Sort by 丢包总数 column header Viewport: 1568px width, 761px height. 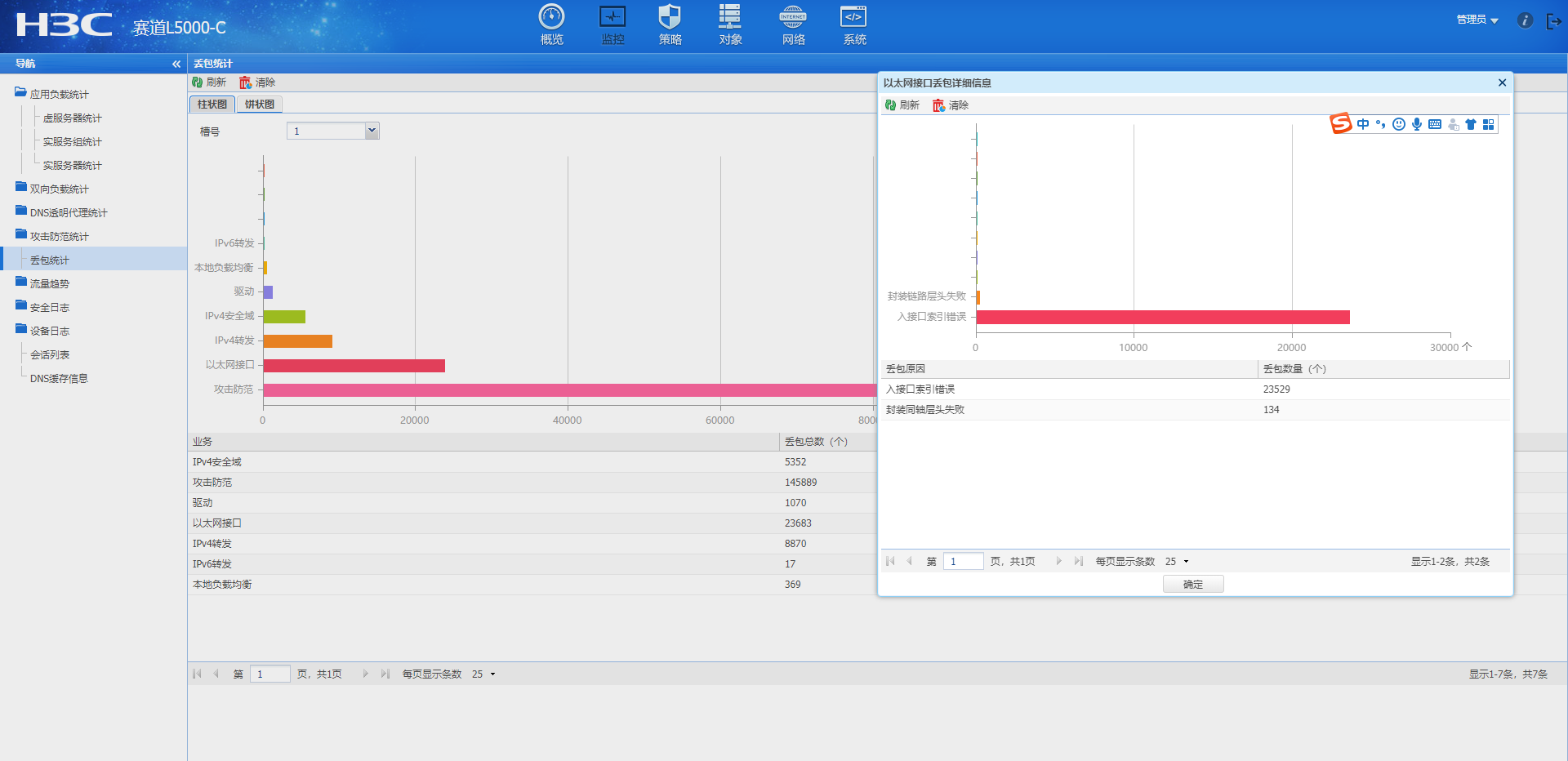(817, 442)
